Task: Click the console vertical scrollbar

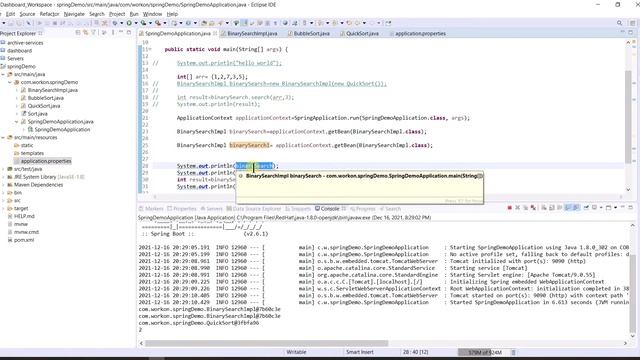Action: click(x=633, y=292)
